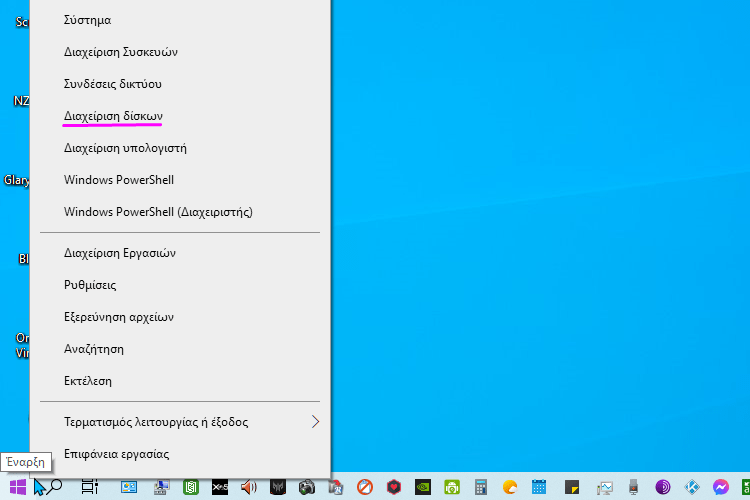Select Αναζήτηση in the menu
This screenshot has height=500, width=750.
[180, 349]
